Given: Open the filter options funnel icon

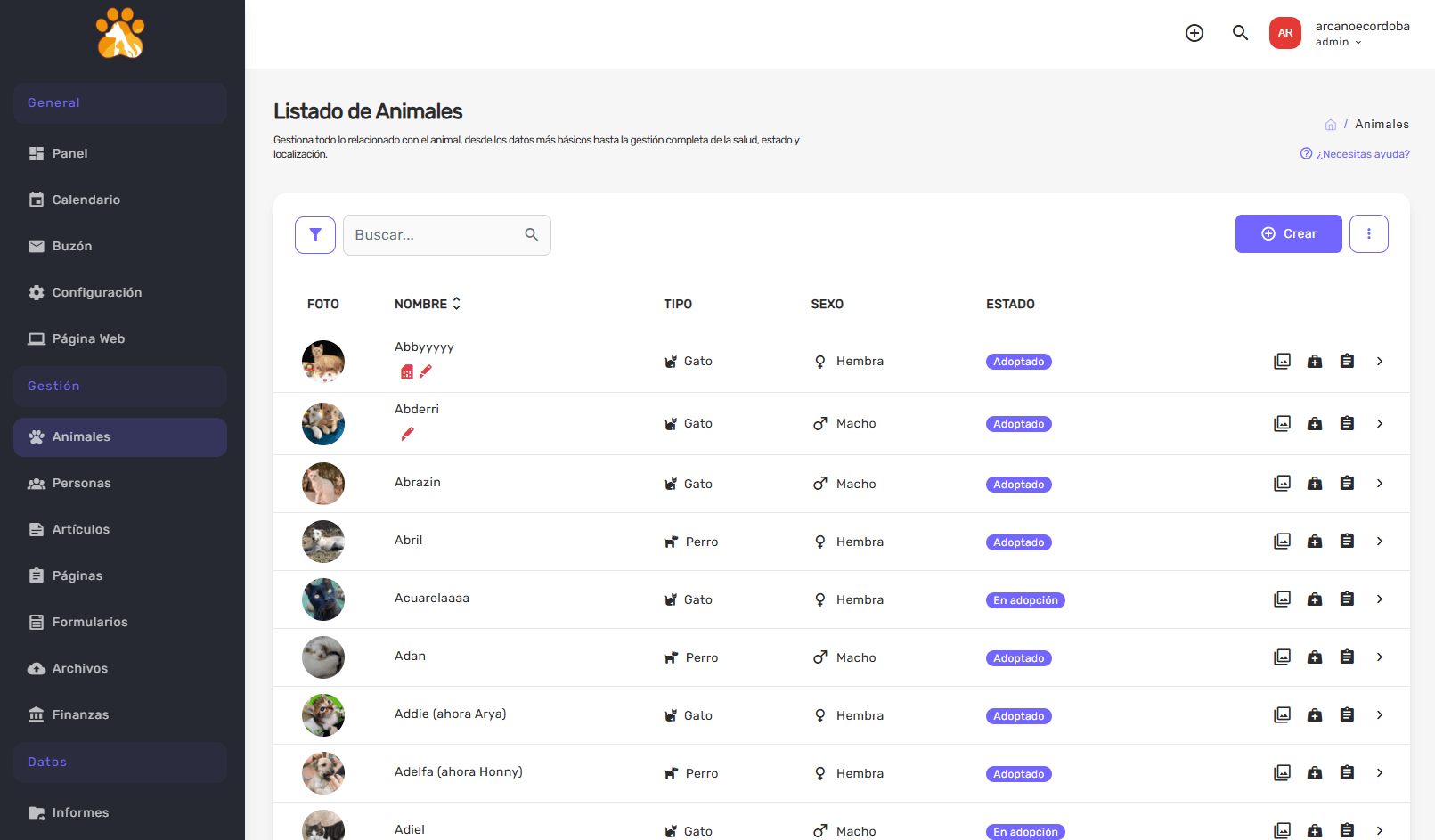Looking at the screenshot, I should [x=314, y=235].
